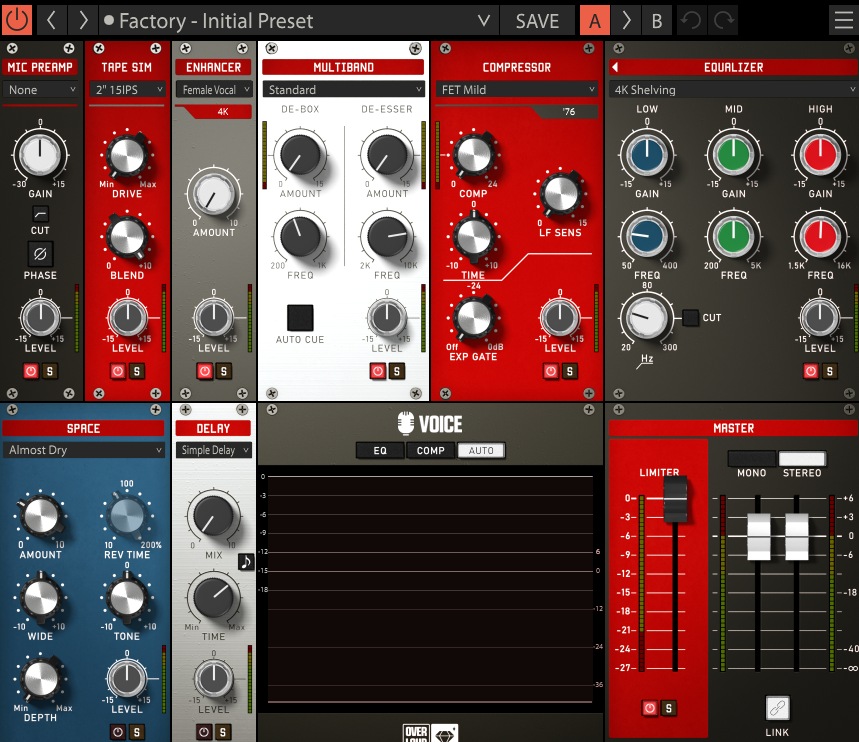The width and height of the screenshot is (859, 742).
Task: Solo the Space module
Action: [x=137, y=732]
